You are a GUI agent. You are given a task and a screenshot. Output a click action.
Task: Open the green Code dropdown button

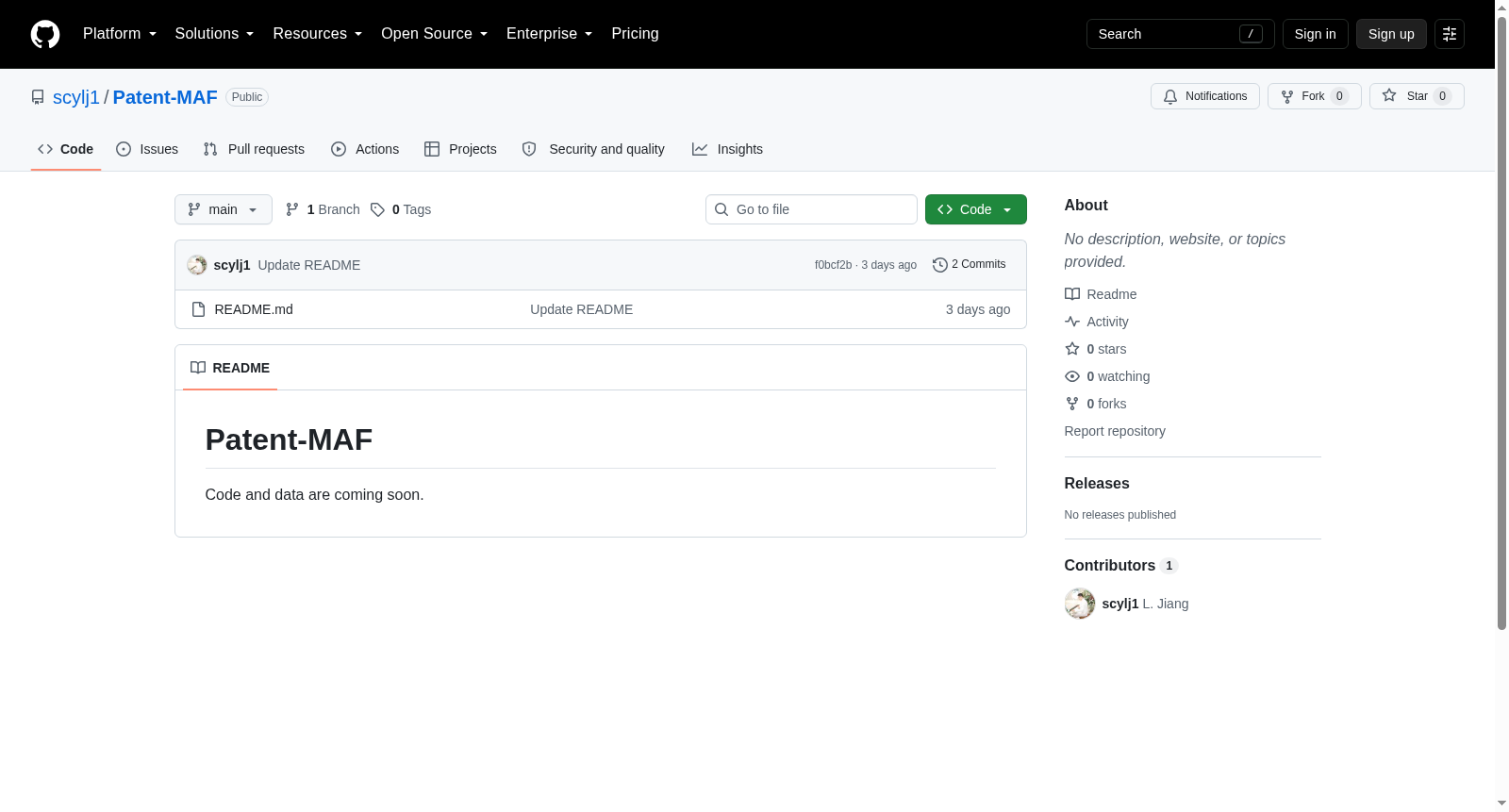(976, 209)
